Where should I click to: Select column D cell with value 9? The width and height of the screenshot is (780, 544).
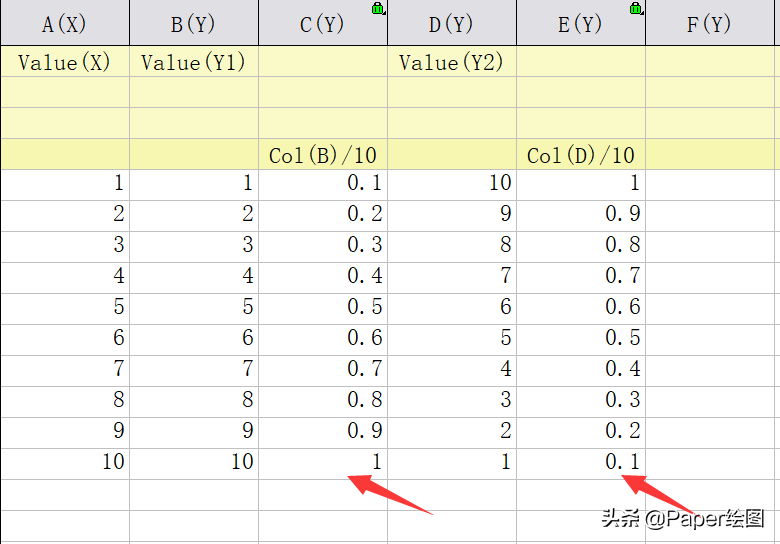[452, 216]
